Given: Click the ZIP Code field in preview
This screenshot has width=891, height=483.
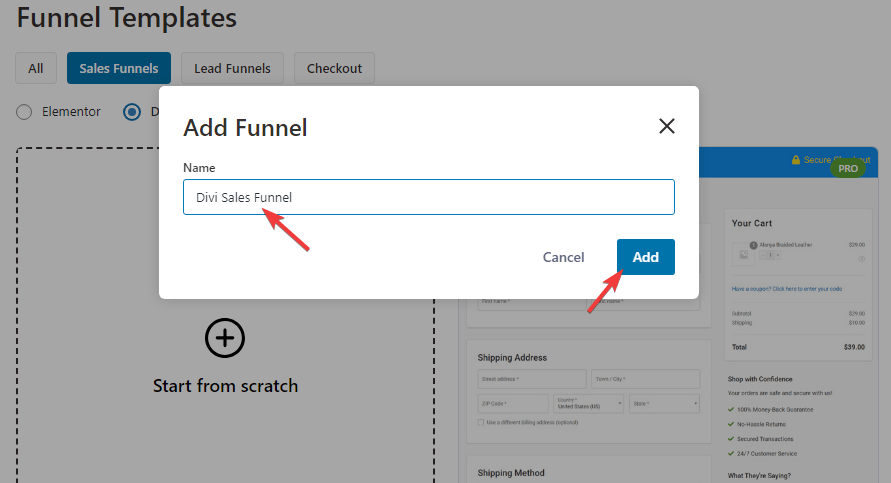Looking at the screenshot, I should (513, 403).
